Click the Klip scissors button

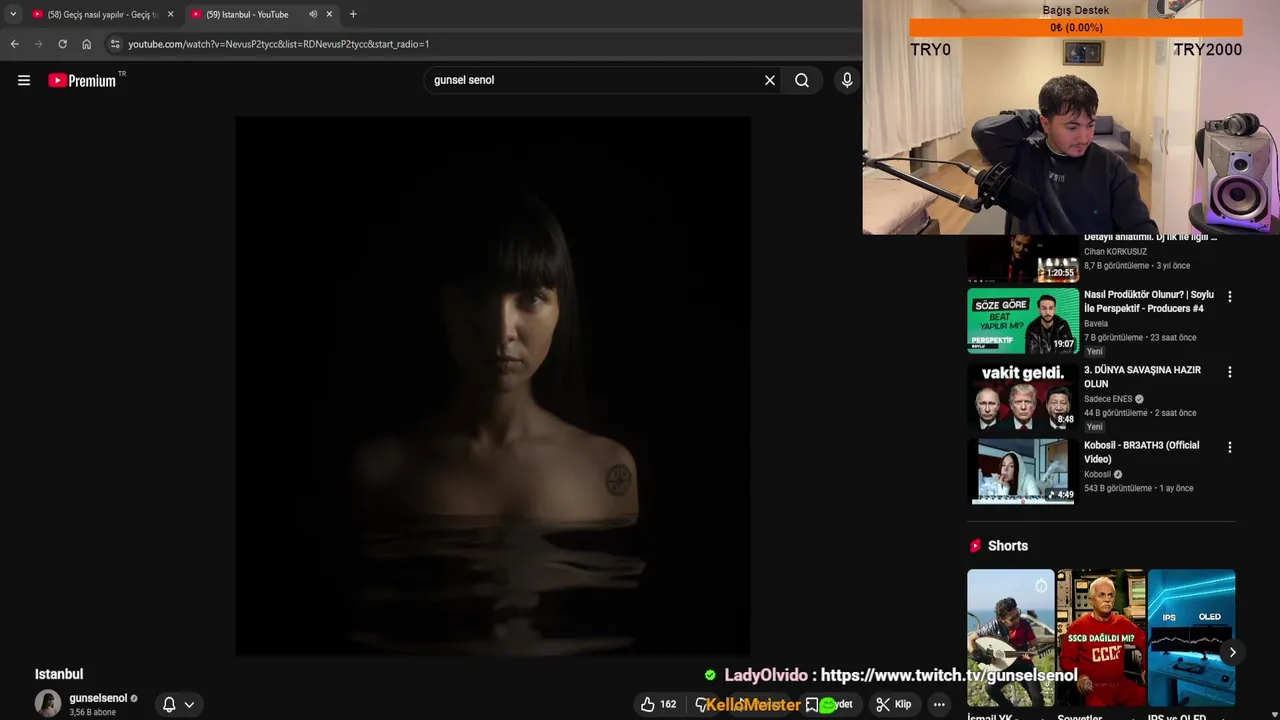point(894,704)
